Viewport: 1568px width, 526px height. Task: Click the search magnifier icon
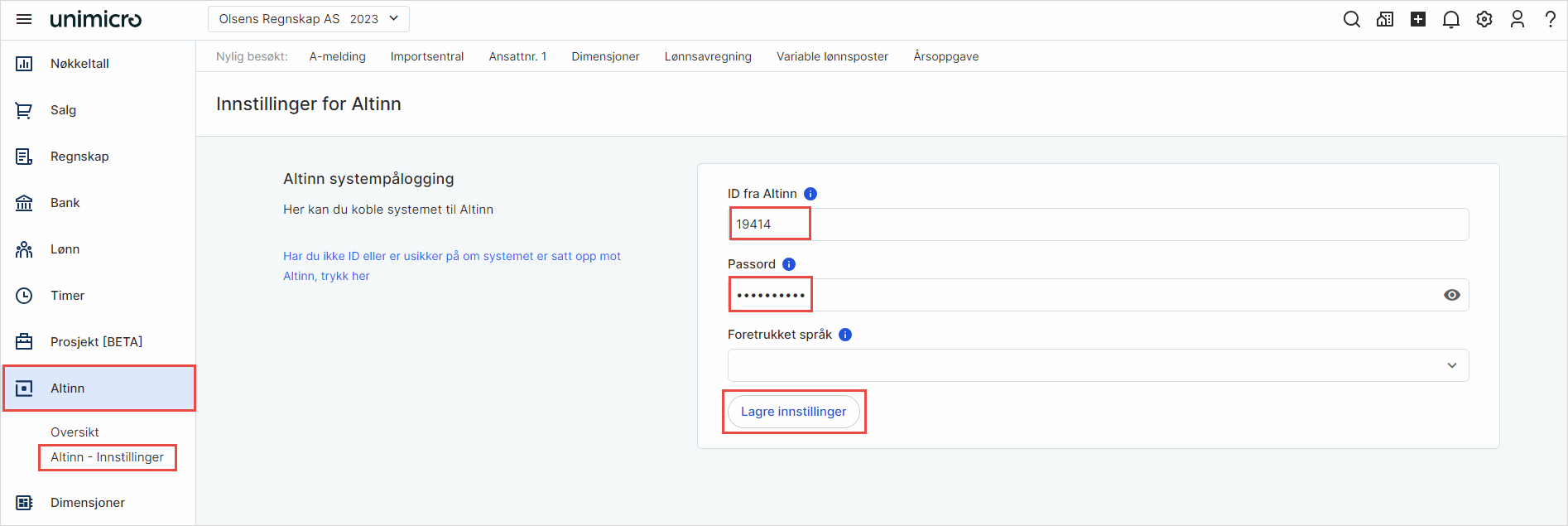point(1351,19)
